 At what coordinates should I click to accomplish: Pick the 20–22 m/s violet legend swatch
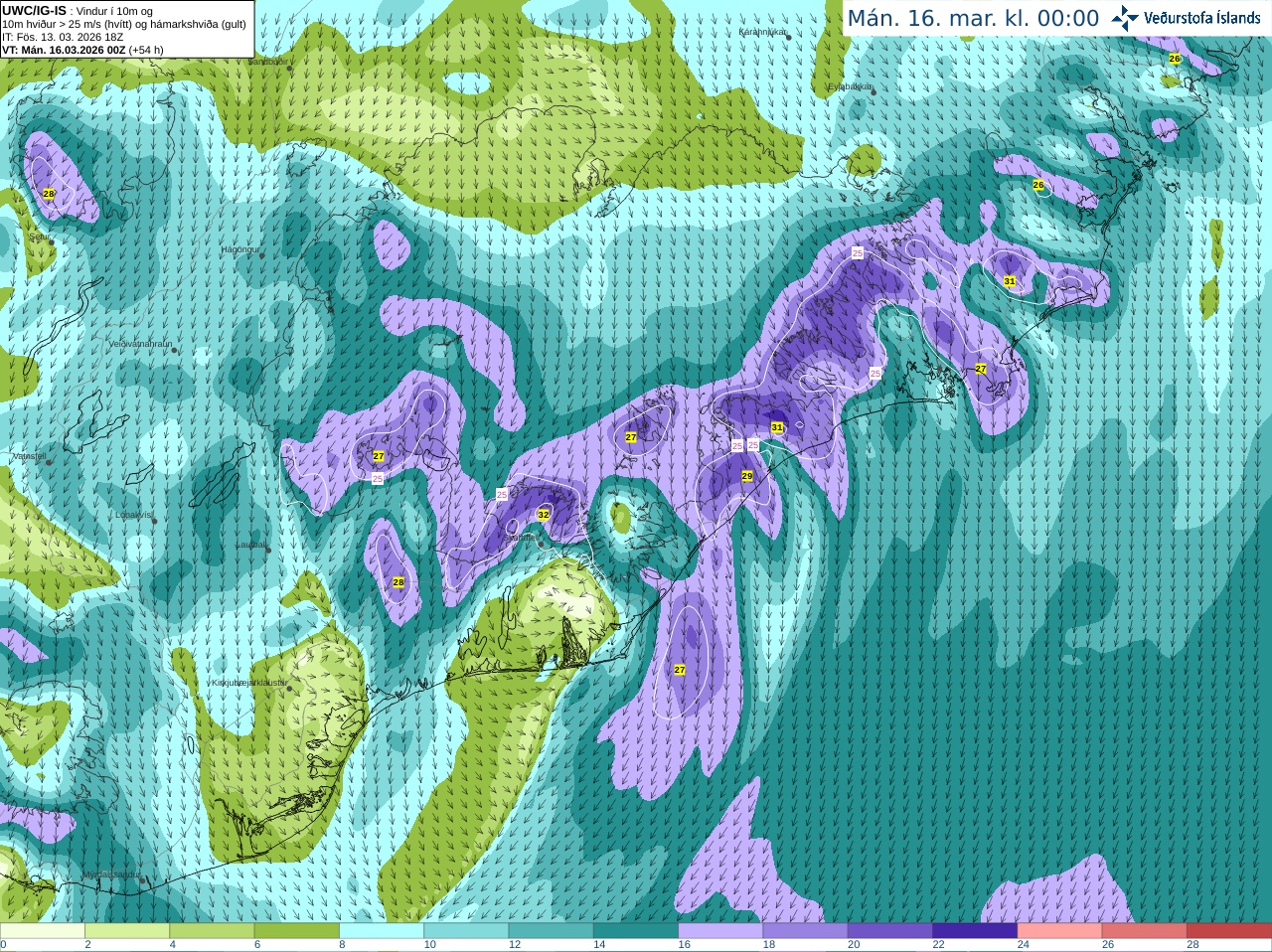click(890, 931)
